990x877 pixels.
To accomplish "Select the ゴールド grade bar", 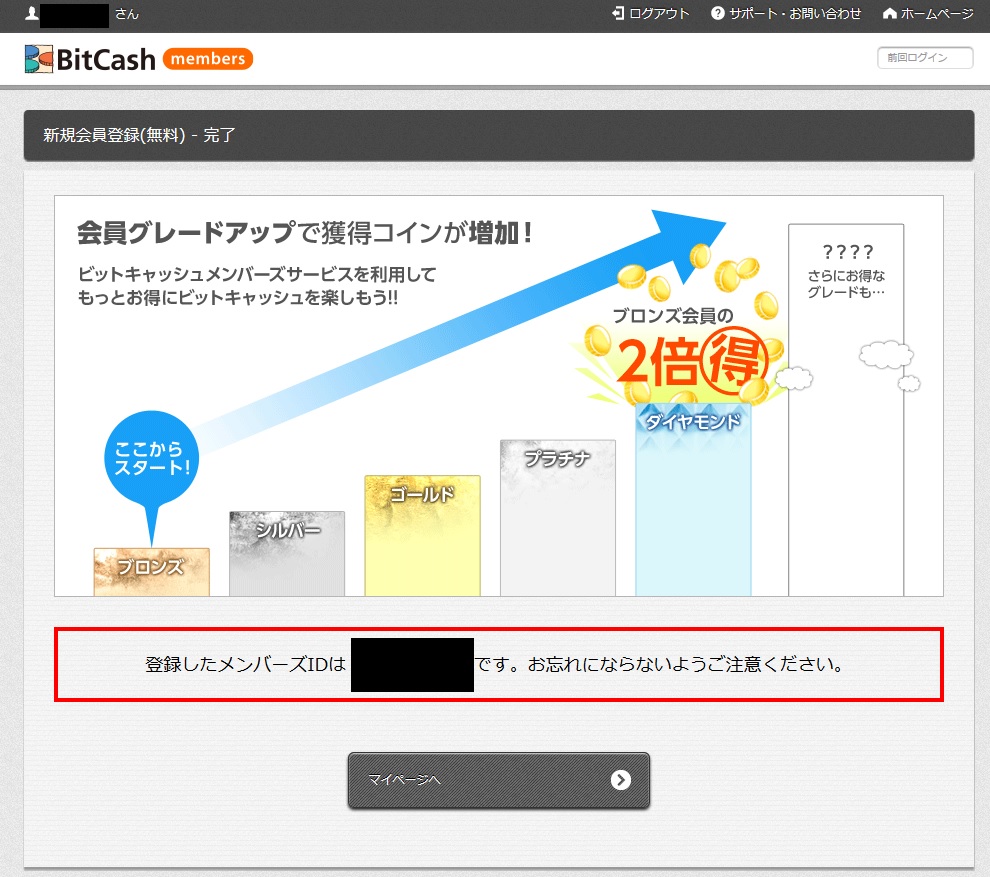I will click(x=422, y=537).
